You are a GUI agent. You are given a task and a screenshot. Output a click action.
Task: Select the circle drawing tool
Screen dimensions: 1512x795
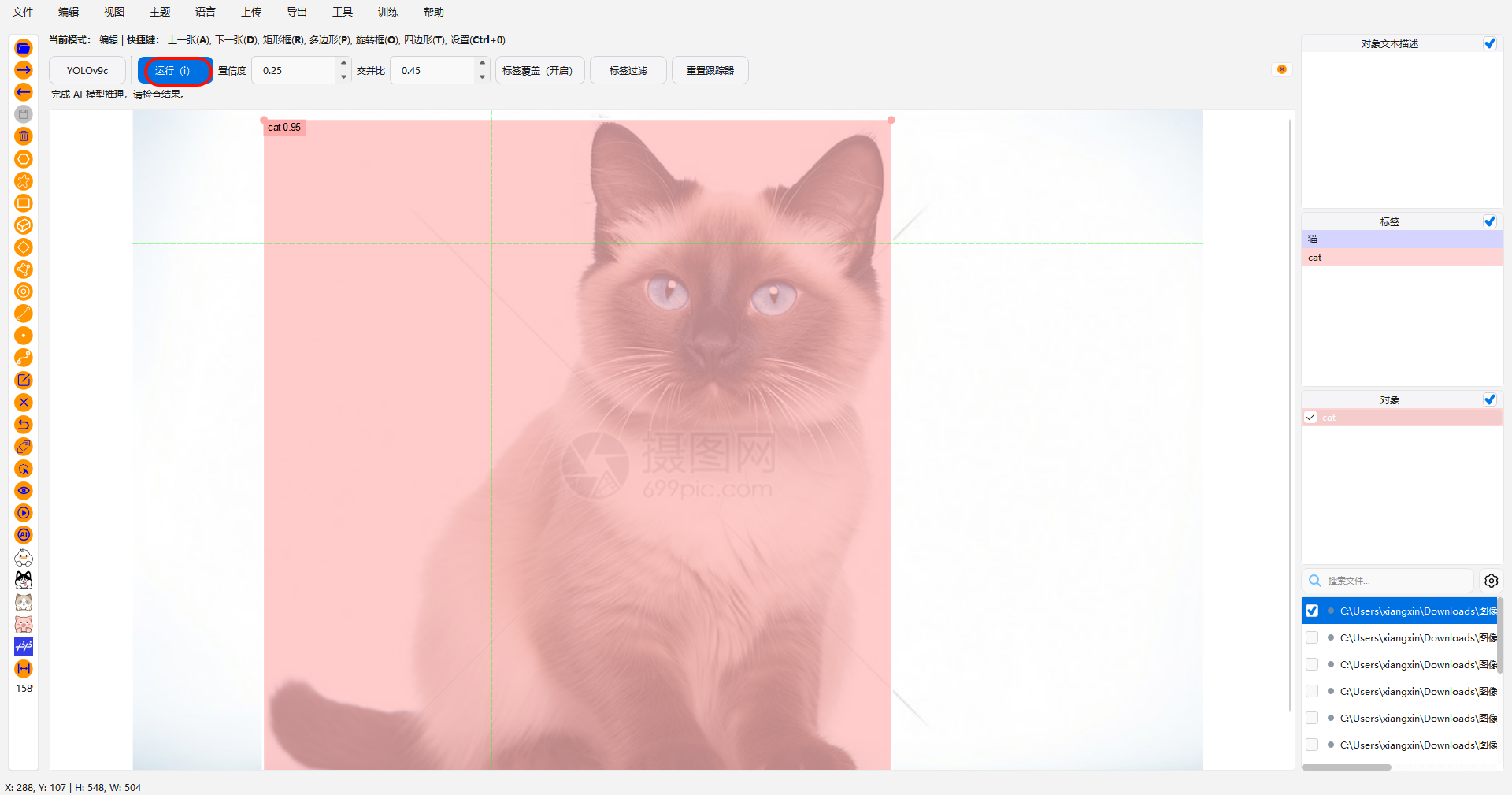[24, 292]
